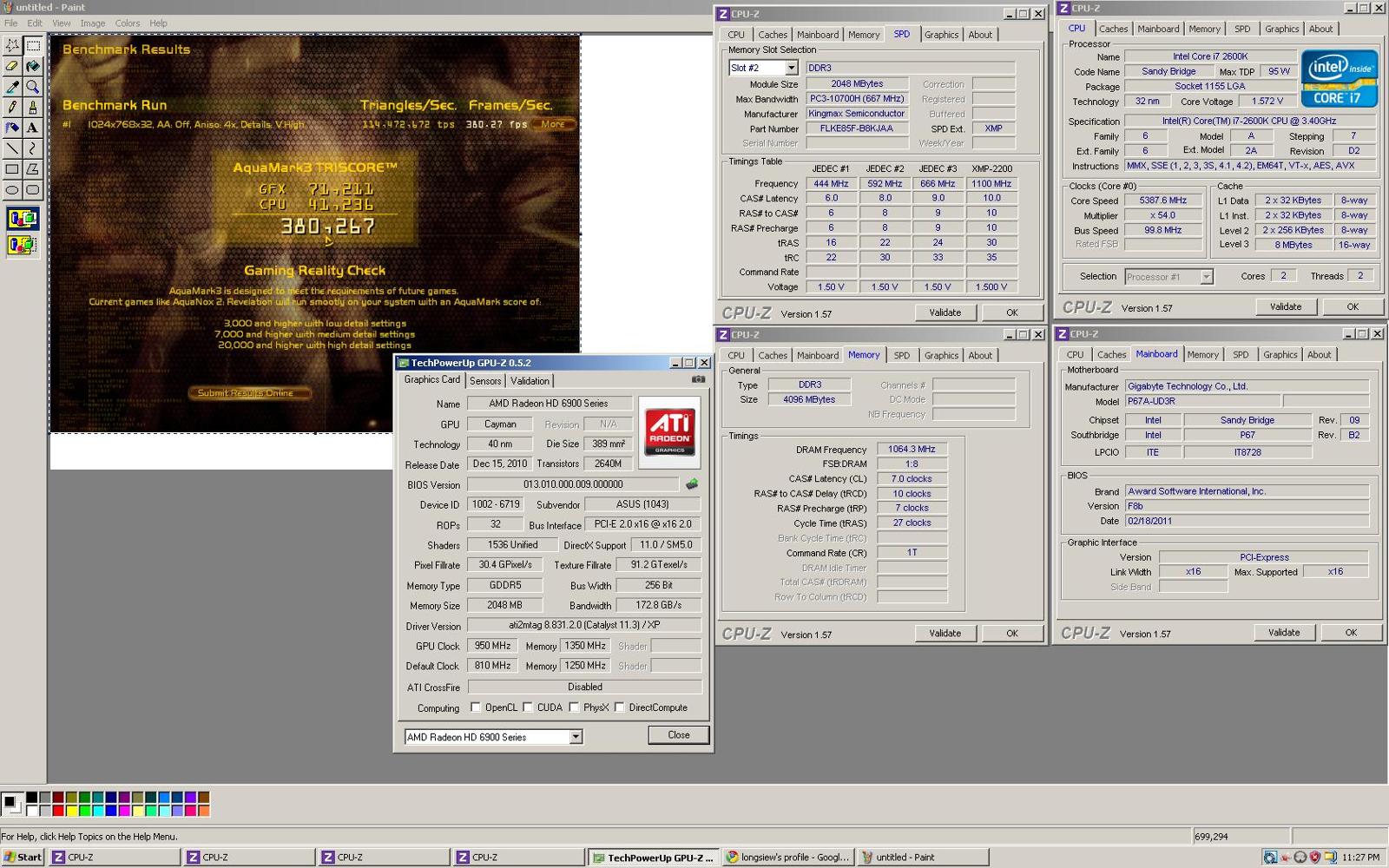Open the Windows Start button
Image resolution: width=1389 pixels, height=868 pixels.
point(23,857)
